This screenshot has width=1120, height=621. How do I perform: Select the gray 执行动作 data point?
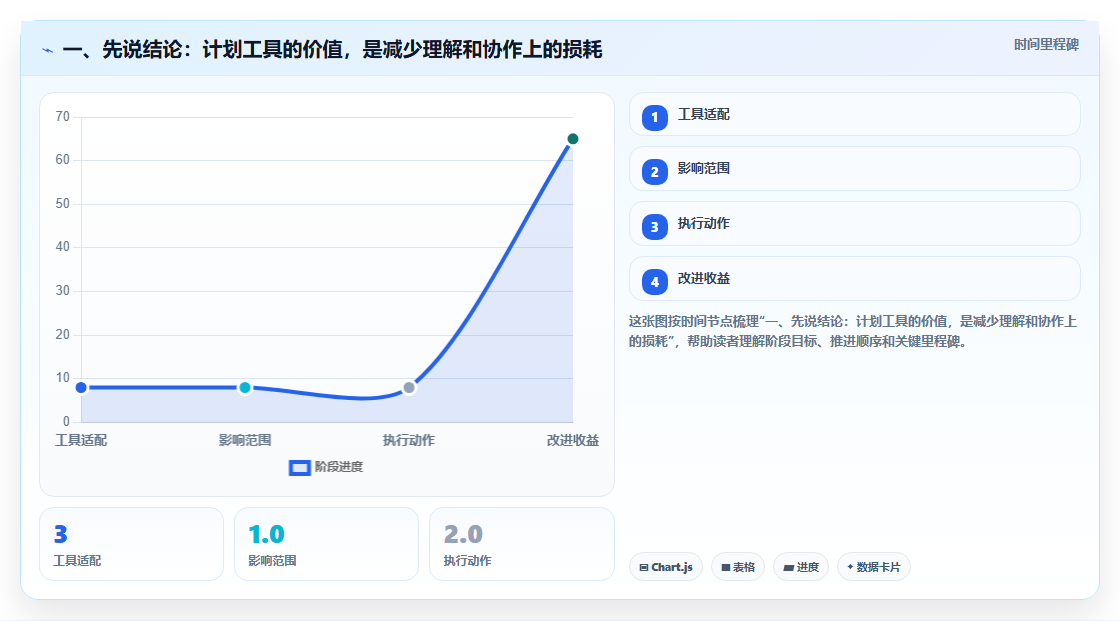coord(409,387)
